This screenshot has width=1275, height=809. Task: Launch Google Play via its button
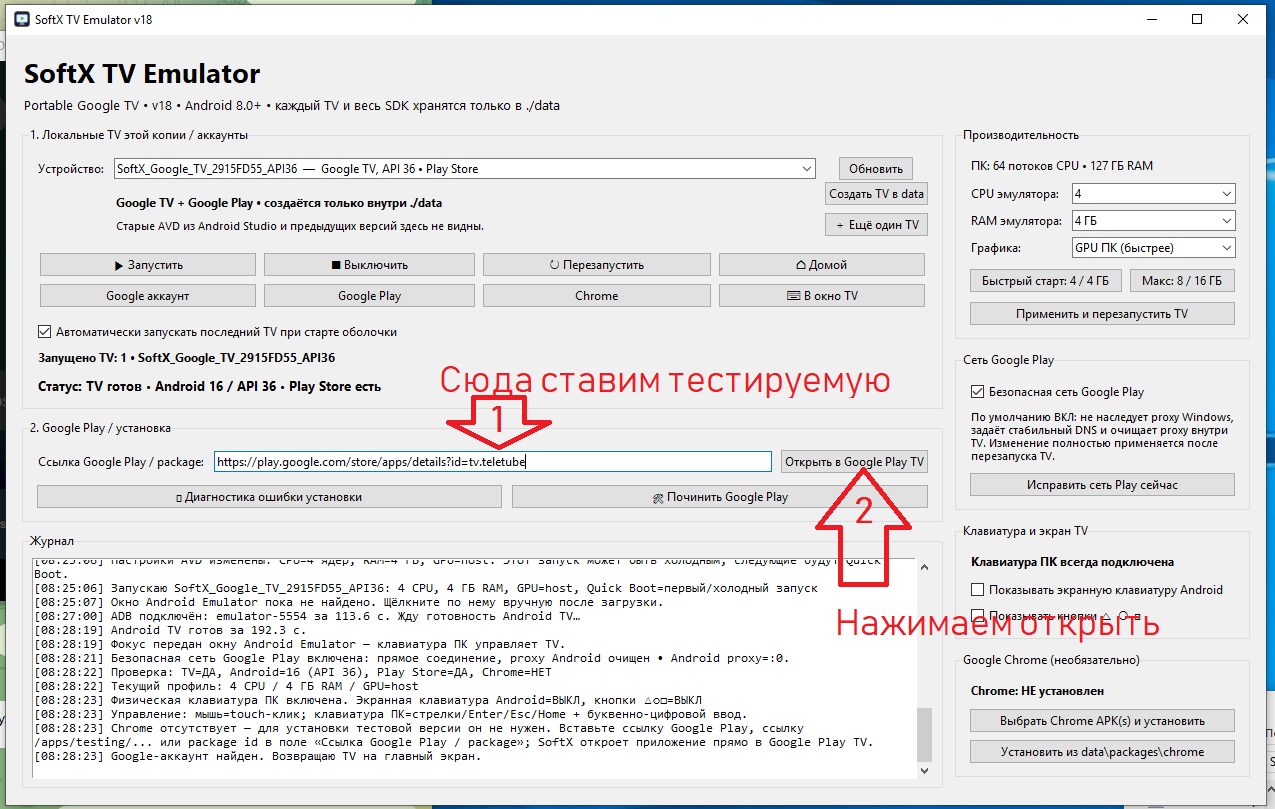point(369,296)
